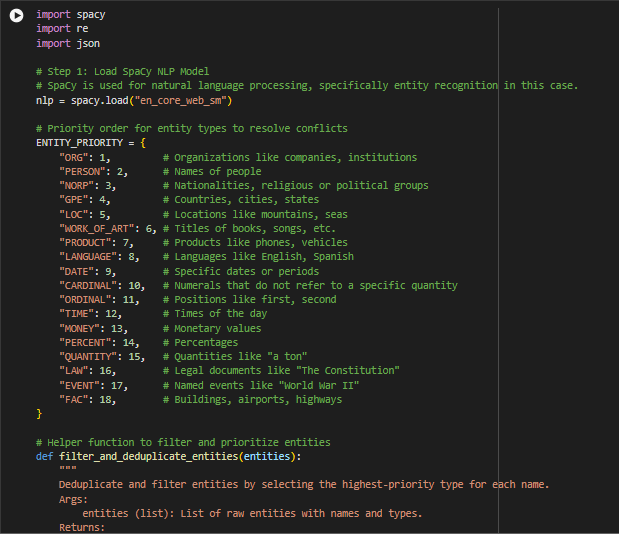Click the "QUANTITY" dictionary key

pyautogui.click(x=88, y=357)
